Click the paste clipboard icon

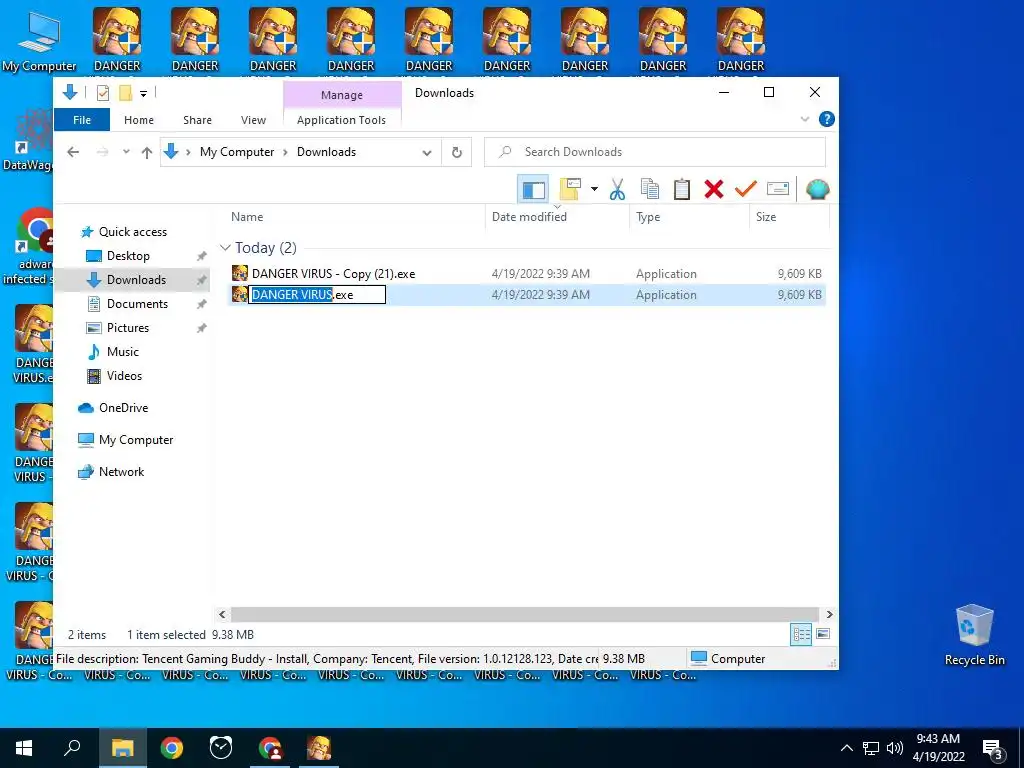click(x=682, y=189)
